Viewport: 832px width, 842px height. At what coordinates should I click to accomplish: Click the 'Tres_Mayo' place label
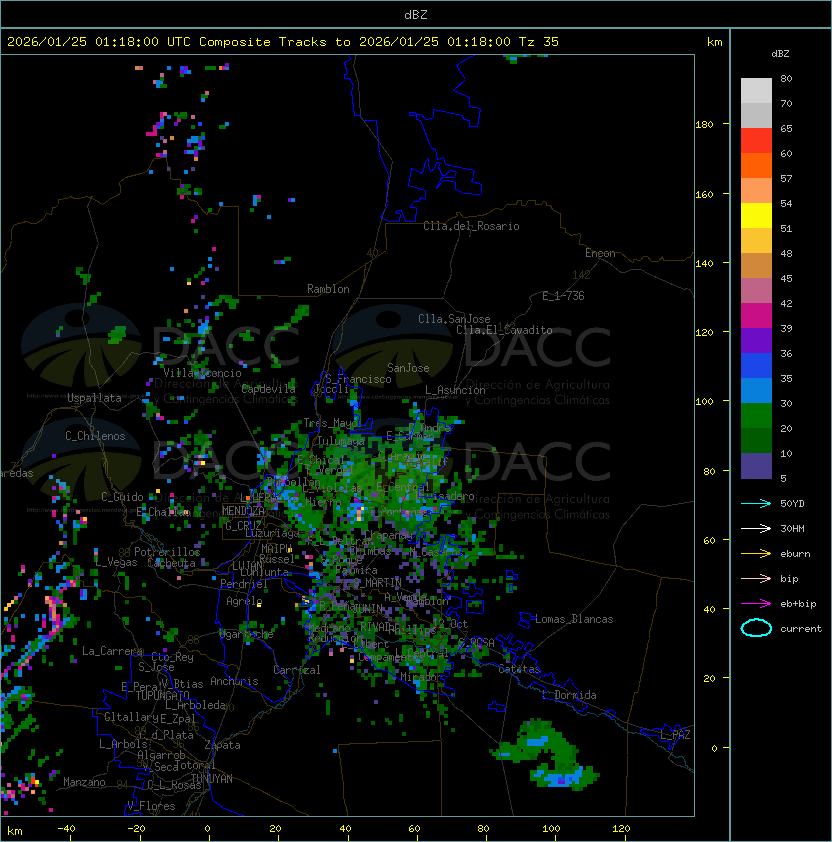point(330,423)
